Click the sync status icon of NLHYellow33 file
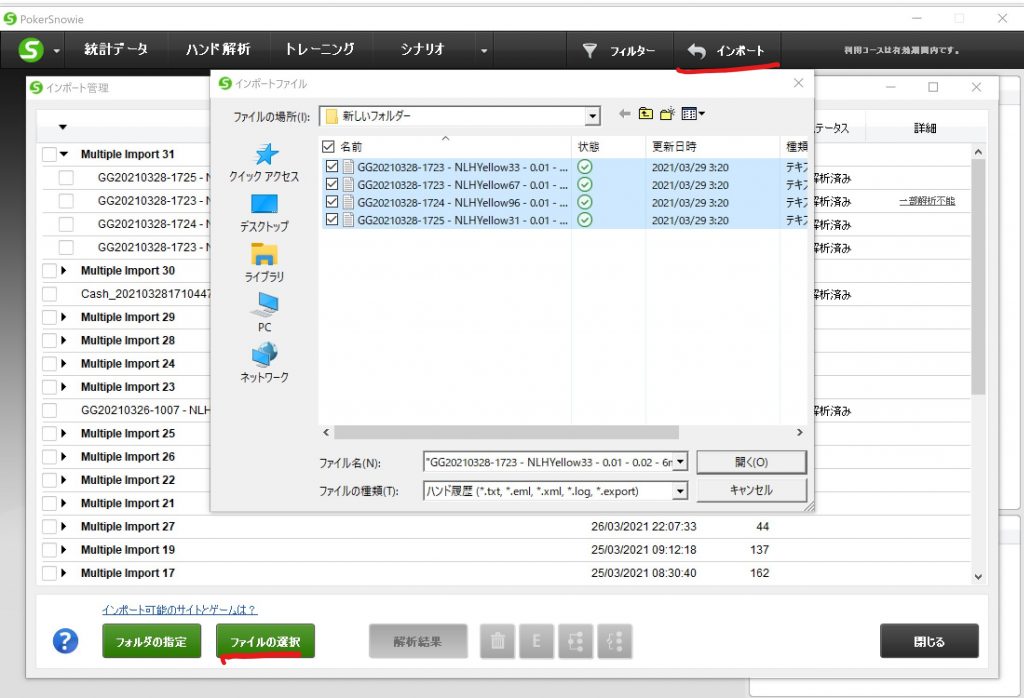The width and height of the screenshot is (1024, 698). (585, 167)
